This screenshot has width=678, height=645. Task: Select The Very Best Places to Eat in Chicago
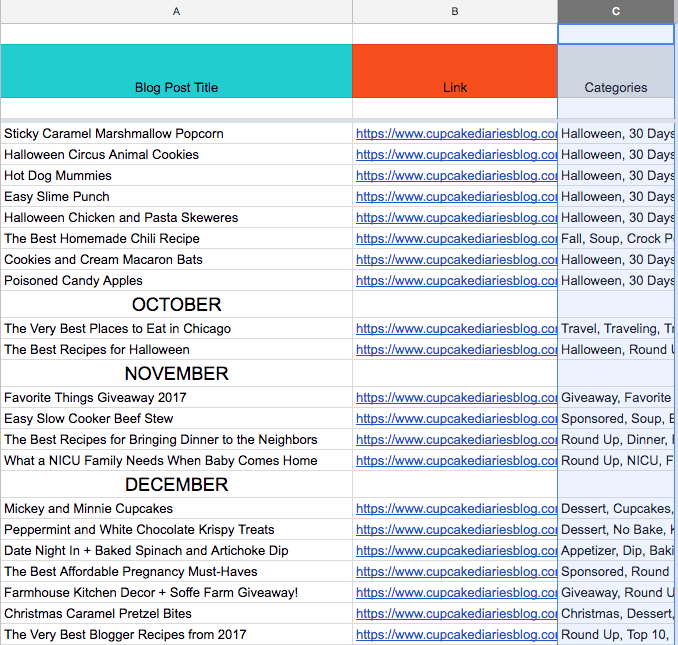(x=176, y=329)
